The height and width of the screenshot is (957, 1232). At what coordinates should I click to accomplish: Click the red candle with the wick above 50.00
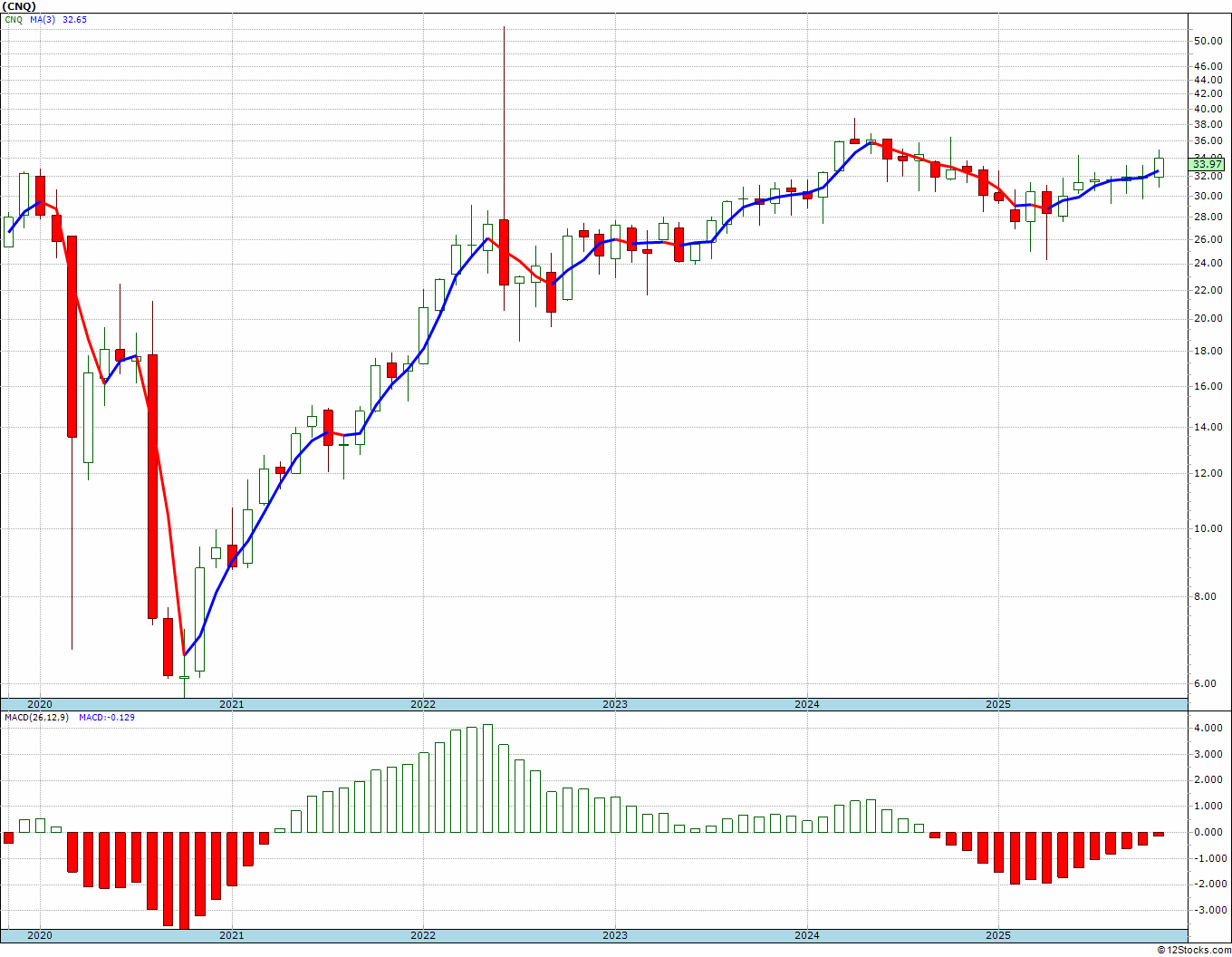click(x=504, y=252)
